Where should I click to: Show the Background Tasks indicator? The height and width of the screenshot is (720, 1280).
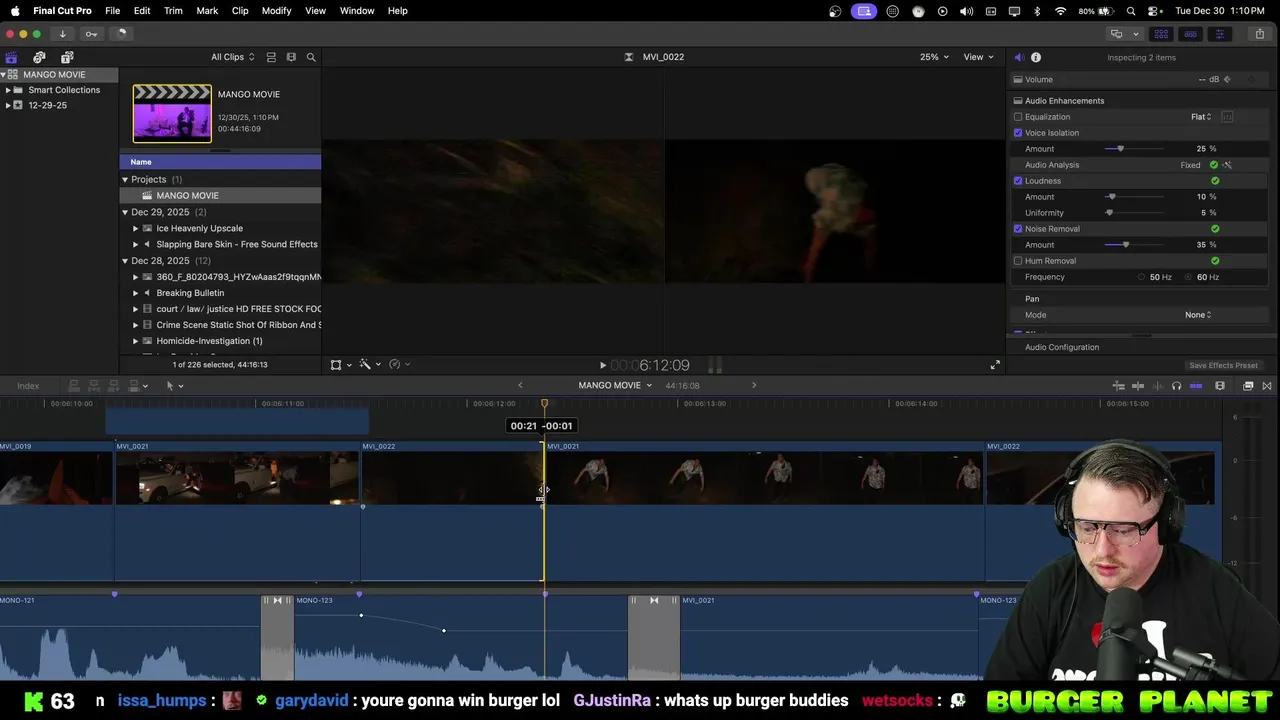pos(121,33)
